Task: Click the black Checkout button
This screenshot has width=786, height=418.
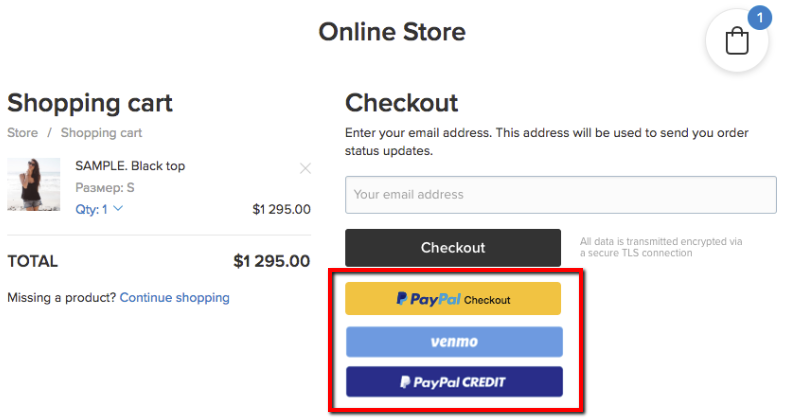Action: (x=453, y=248)
